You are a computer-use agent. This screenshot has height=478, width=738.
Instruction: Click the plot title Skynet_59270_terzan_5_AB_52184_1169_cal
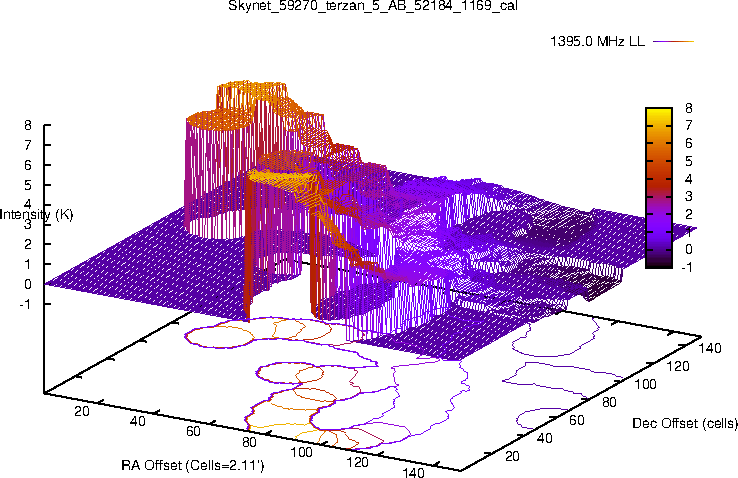[x=373, y=6]
